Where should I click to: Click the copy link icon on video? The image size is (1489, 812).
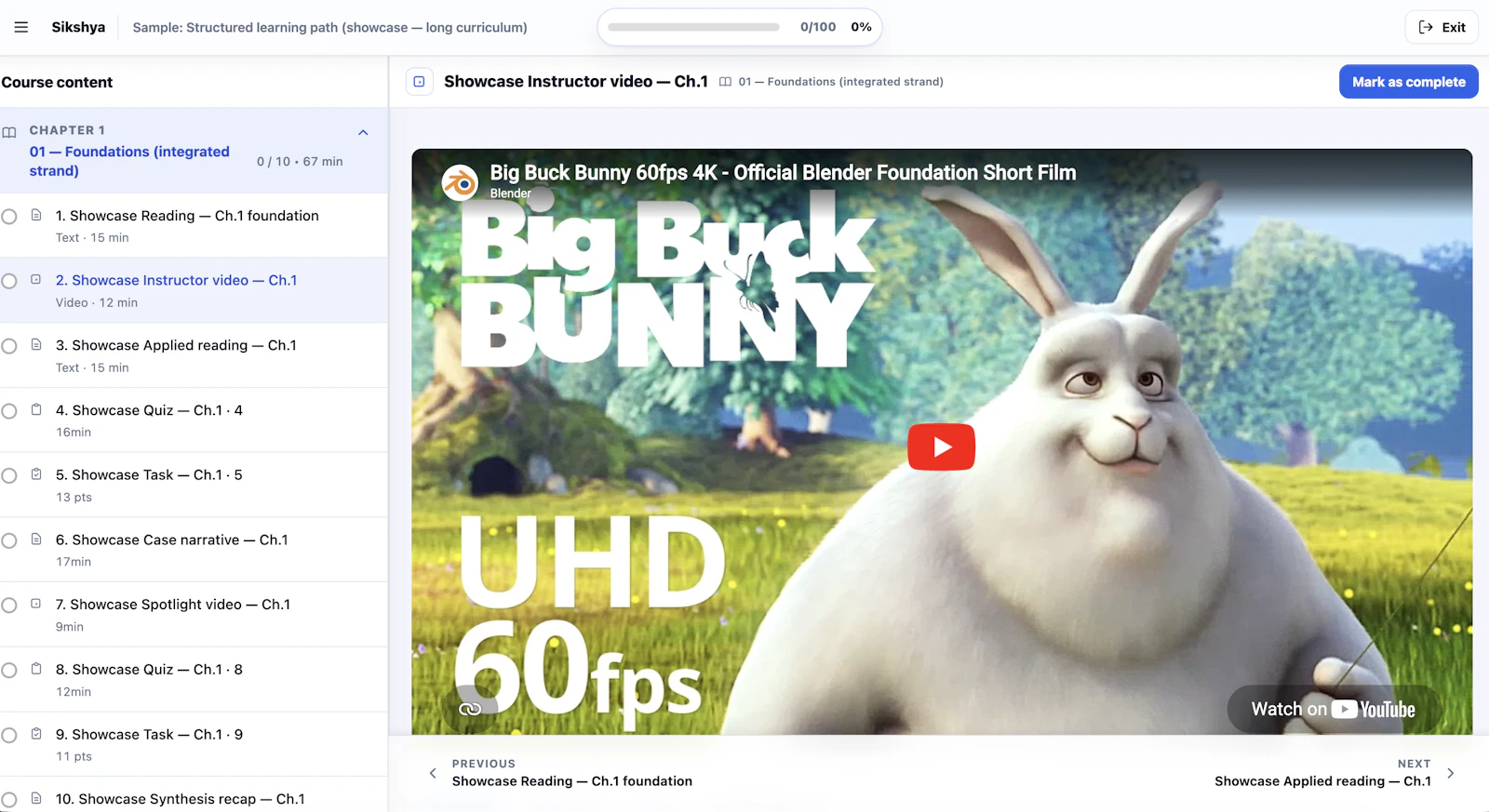tap(470, 709)
